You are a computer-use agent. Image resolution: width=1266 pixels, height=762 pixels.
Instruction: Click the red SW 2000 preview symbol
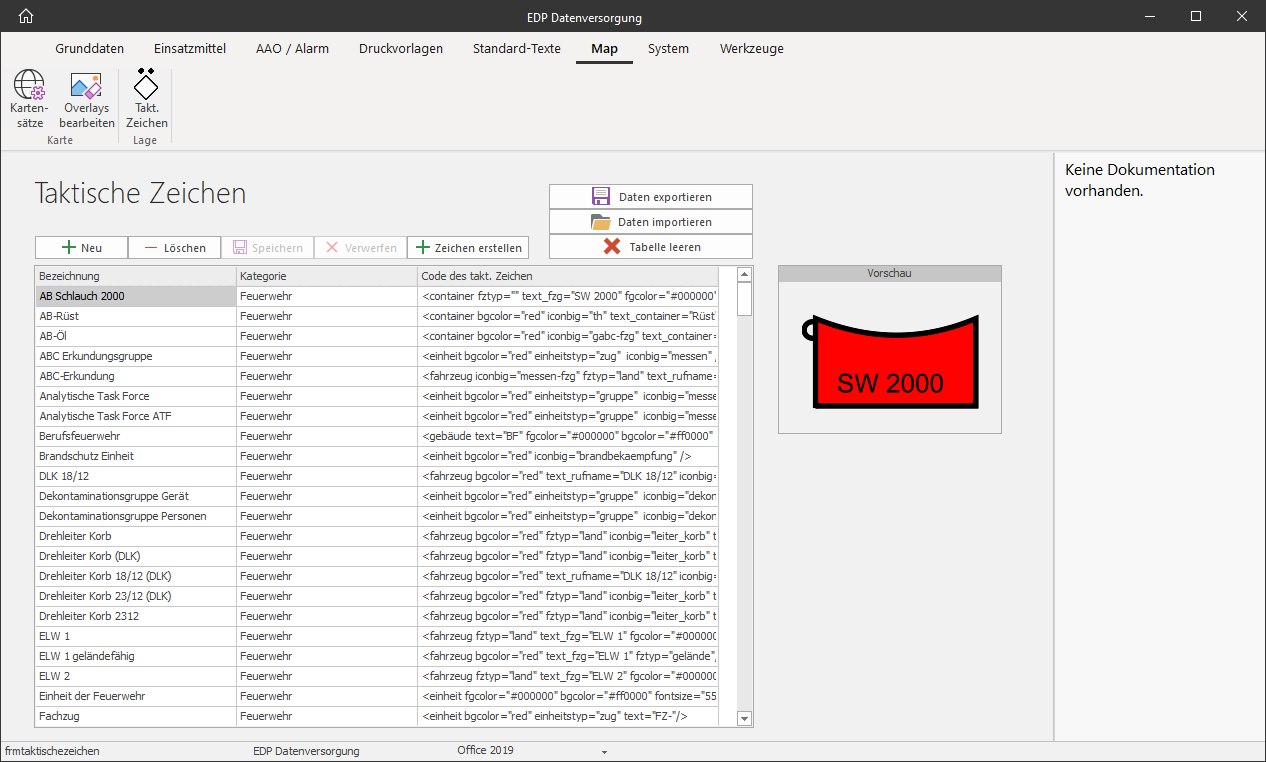point(889,361)
